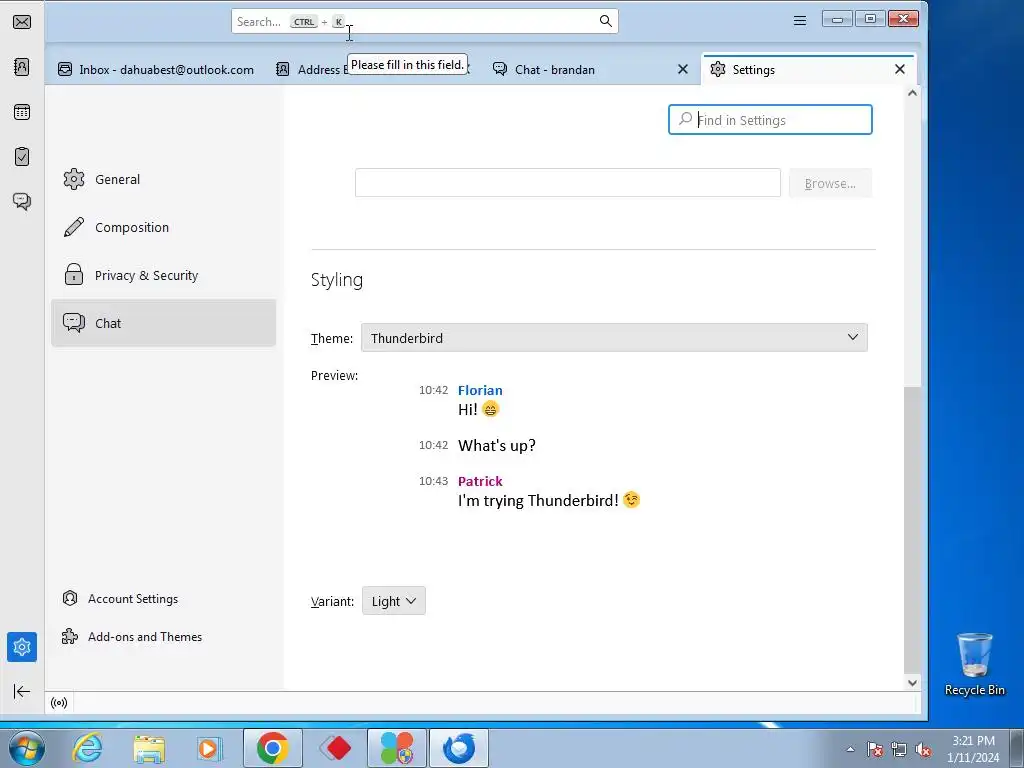Click the global Search field
1024x768 pixels.
point(424,22)
